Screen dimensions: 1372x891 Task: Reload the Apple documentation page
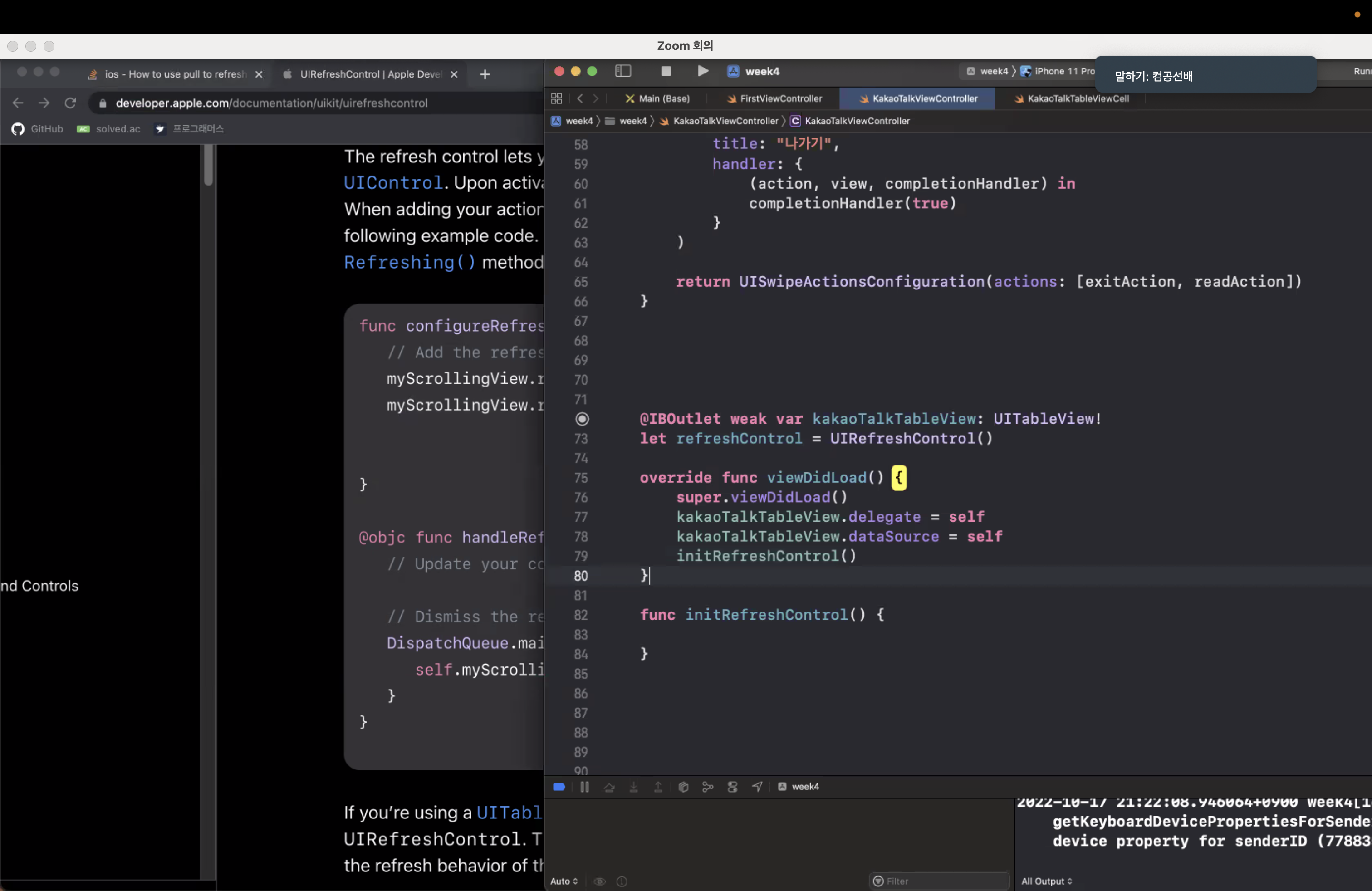(70, 103)
